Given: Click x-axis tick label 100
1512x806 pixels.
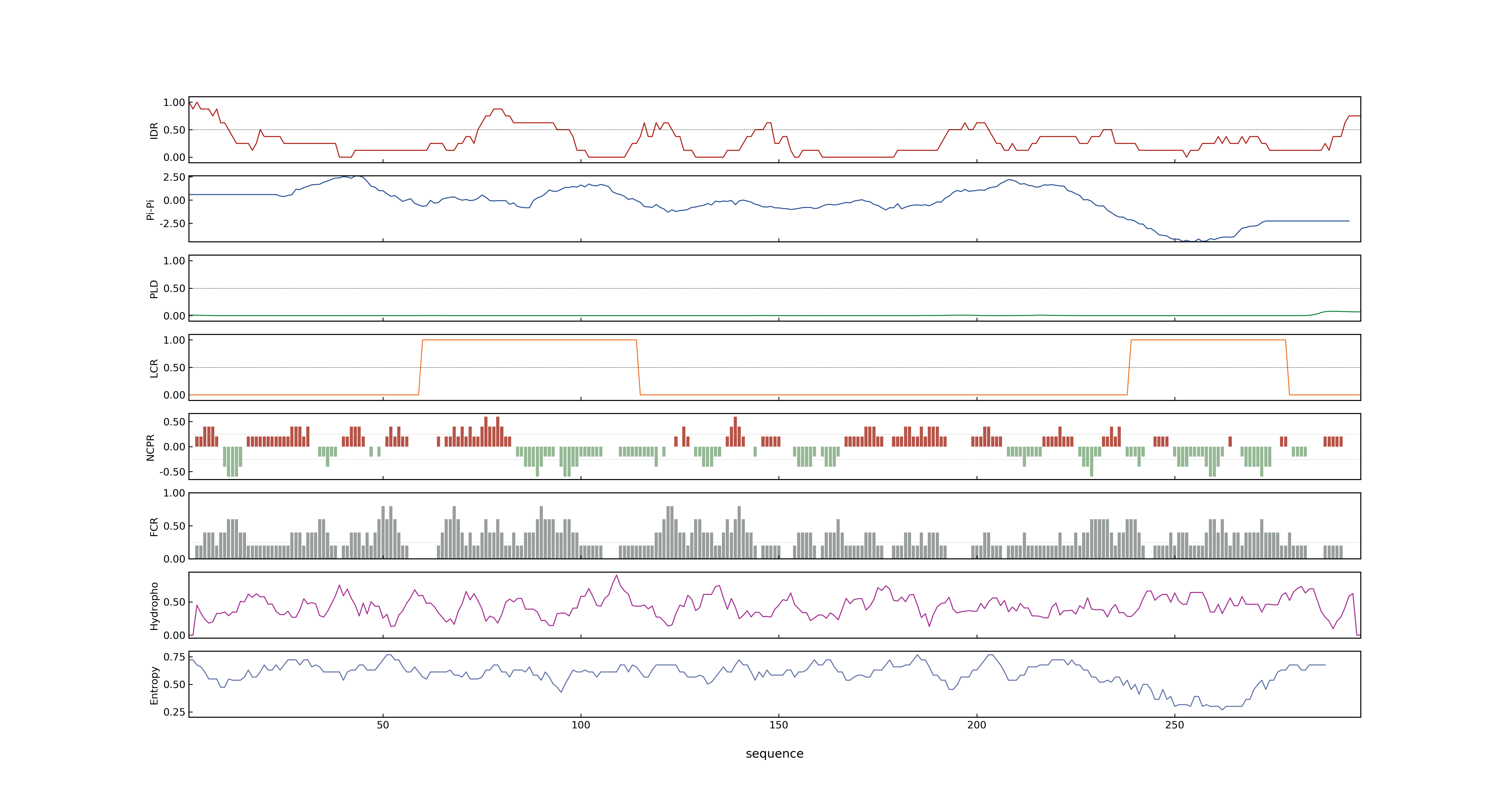Looking at the screenshot, I should (581, 725).
